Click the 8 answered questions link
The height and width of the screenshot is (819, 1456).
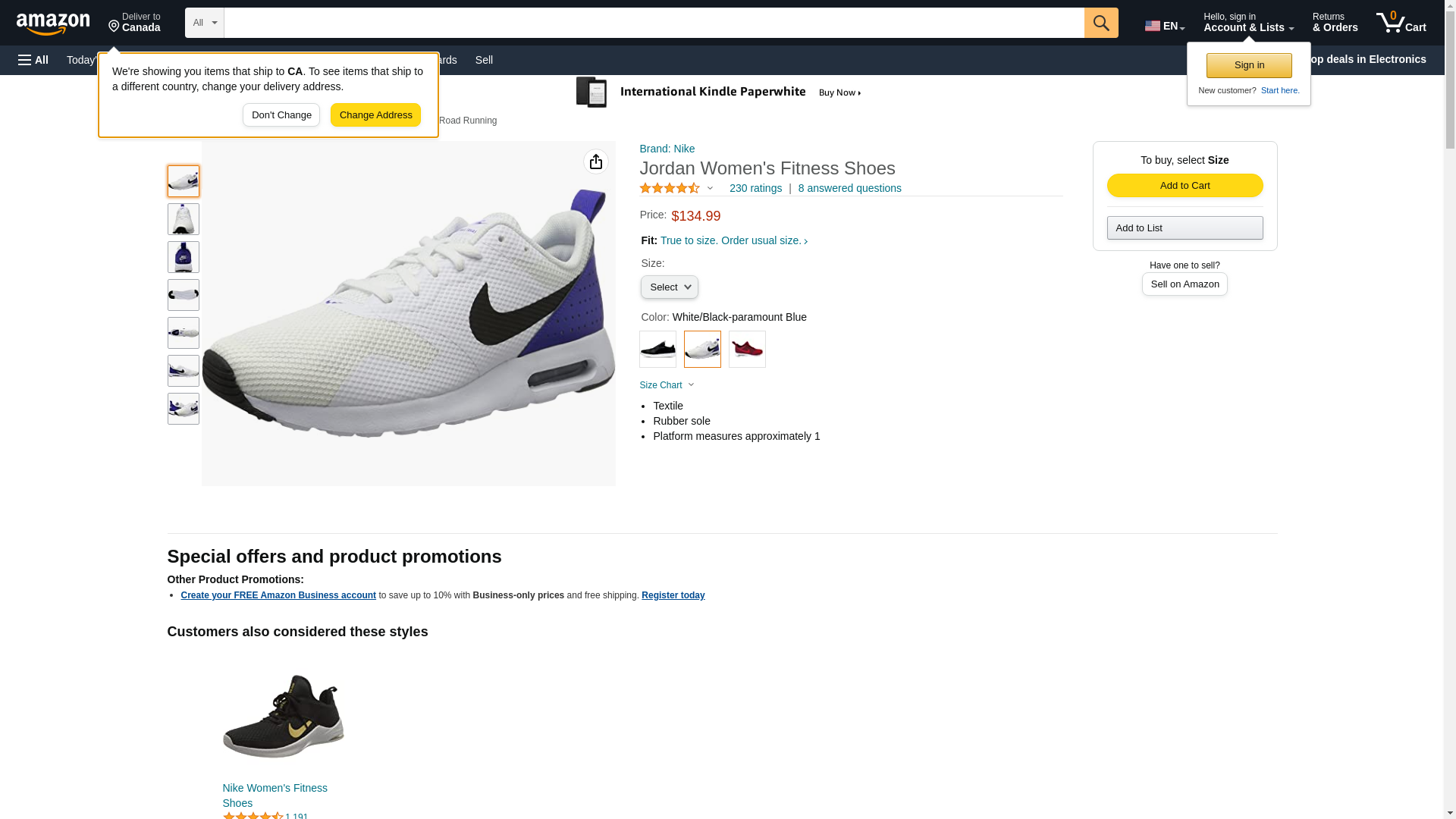coord(849,188)
